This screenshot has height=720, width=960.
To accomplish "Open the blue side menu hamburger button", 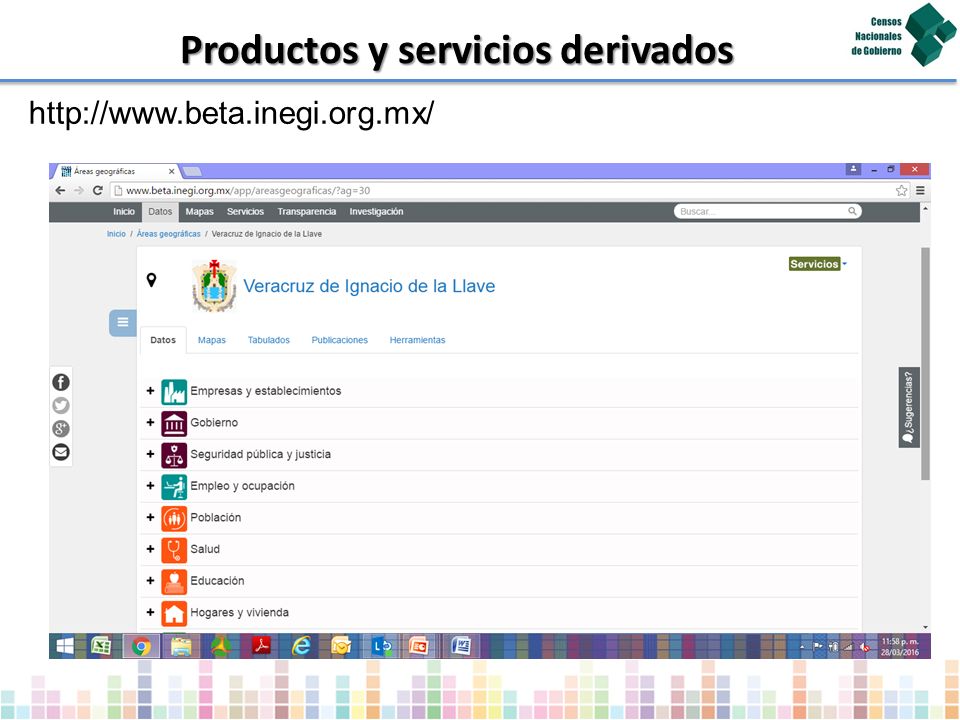I will tap(122, 323).
